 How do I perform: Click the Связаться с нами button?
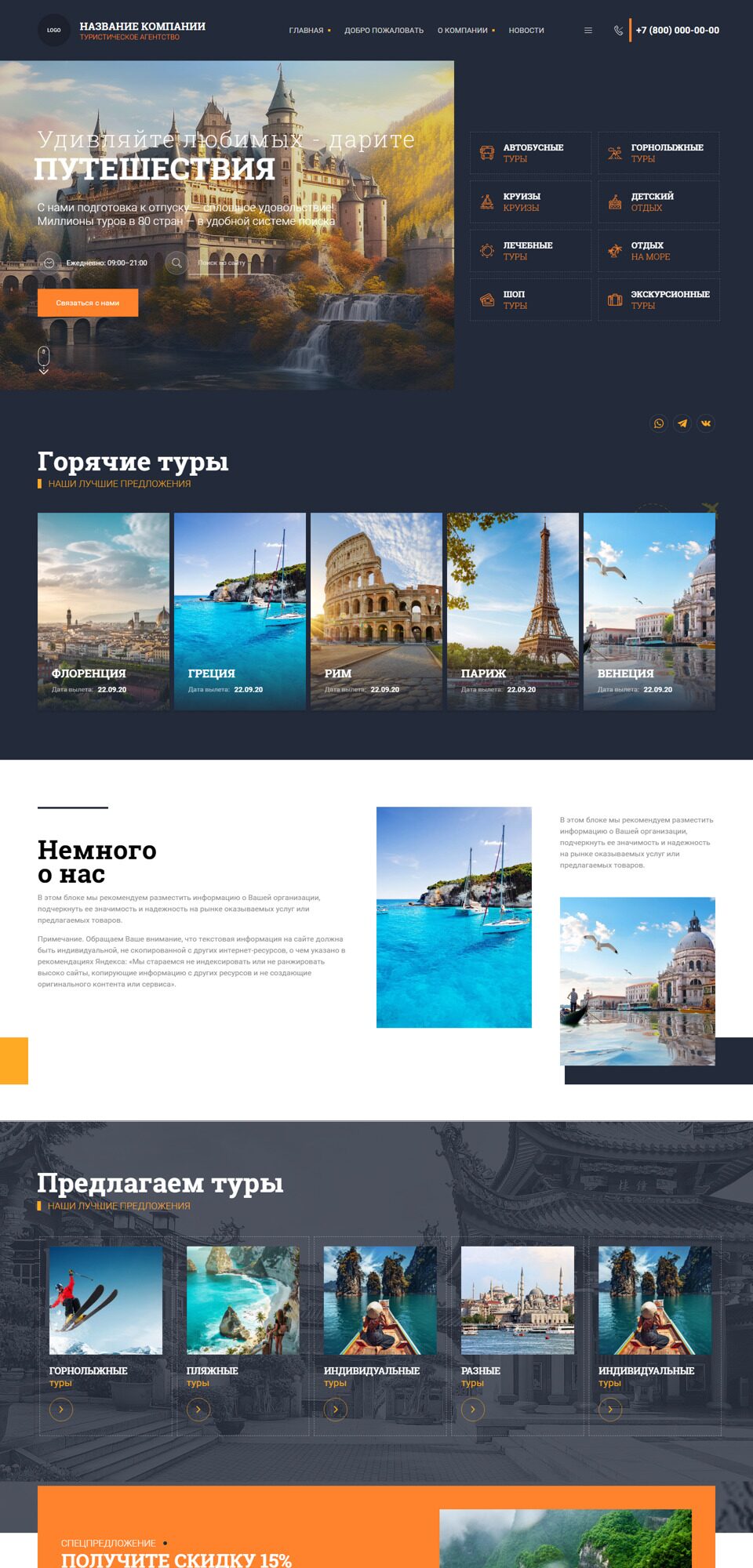coord(88,303)
